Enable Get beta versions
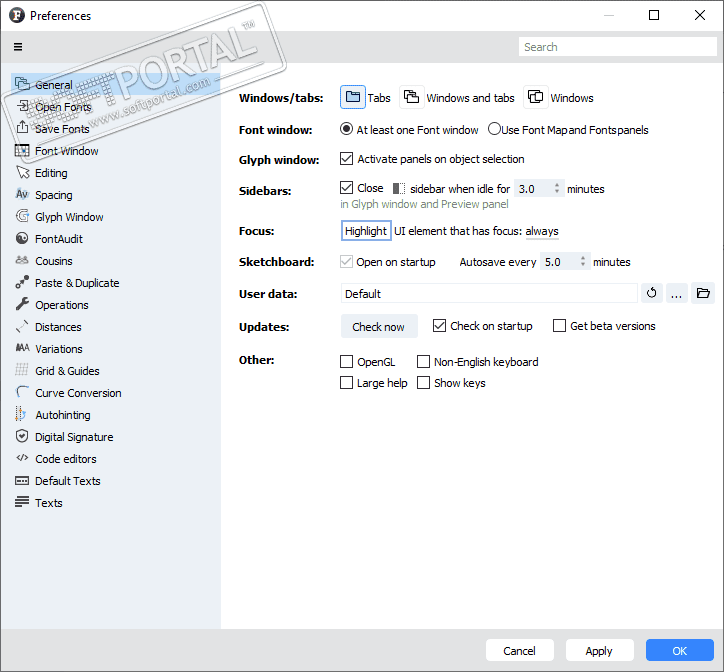 [x=559, y=326]
